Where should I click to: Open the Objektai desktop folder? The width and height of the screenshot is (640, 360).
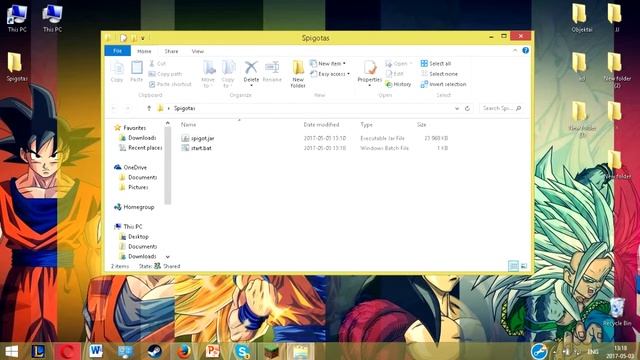coord(582,18)
